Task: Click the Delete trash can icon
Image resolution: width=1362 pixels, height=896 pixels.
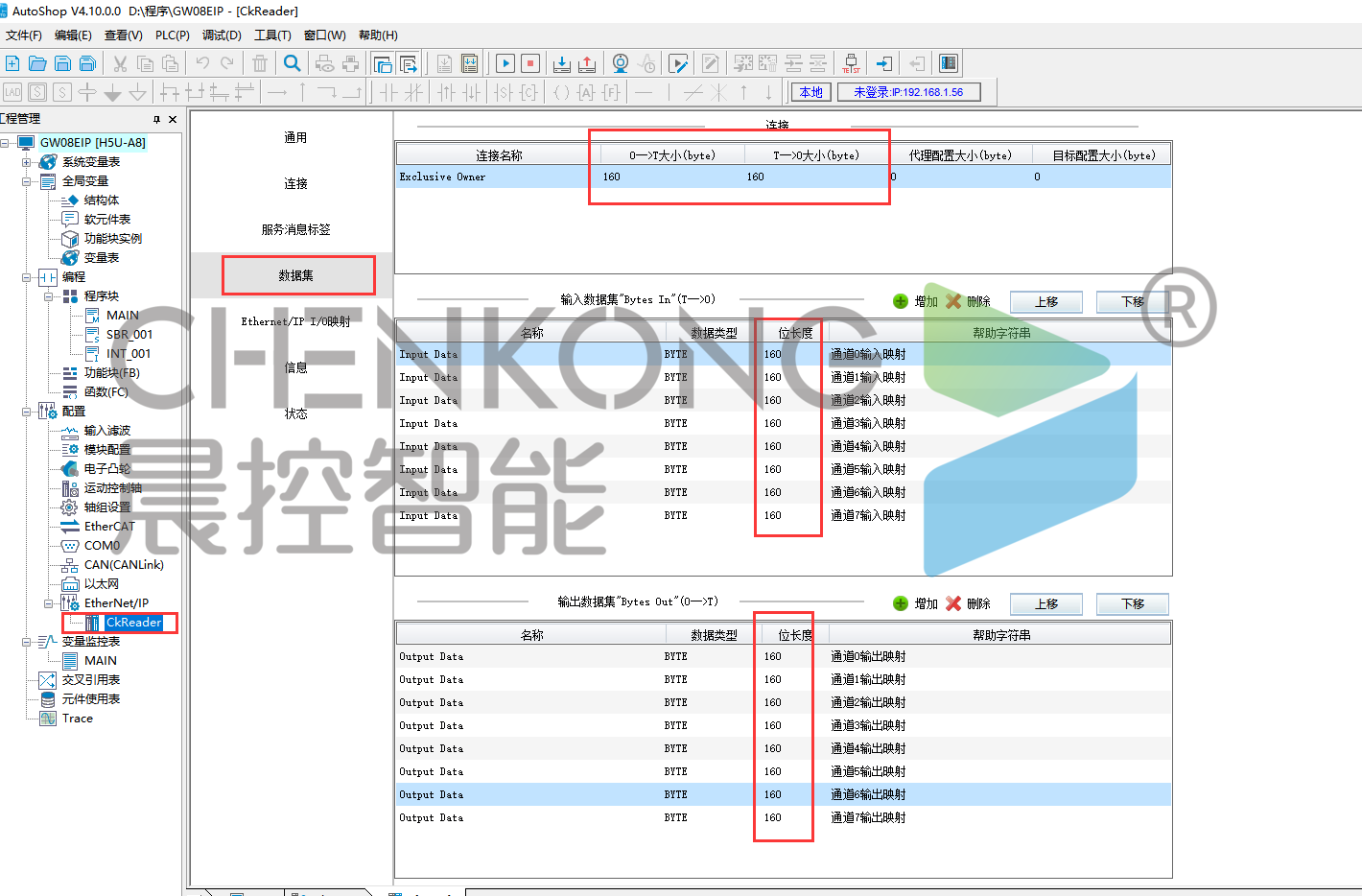Action: point(260,63)
